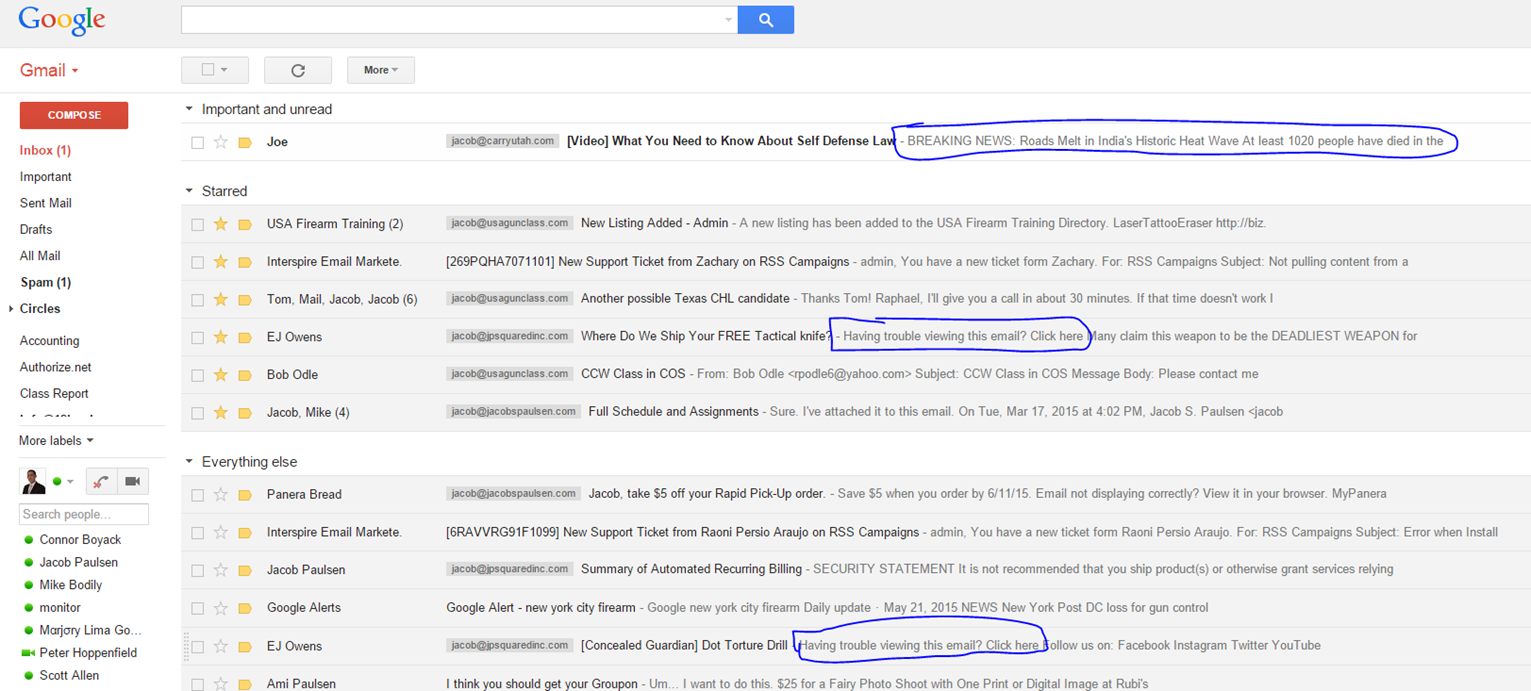Chat with Connor Boyack
The height and width of the screenshot is (691, 1531).
[80, 540]
